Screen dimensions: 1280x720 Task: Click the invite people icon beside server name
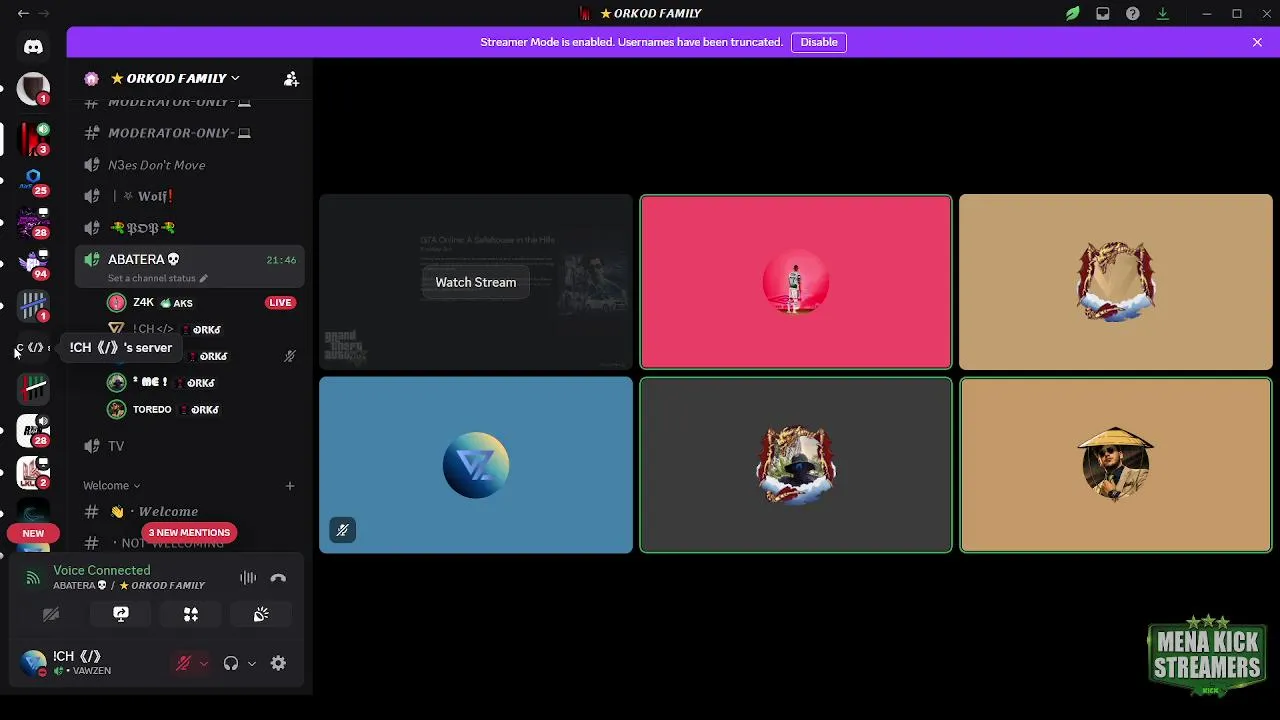tap(291, 78)
